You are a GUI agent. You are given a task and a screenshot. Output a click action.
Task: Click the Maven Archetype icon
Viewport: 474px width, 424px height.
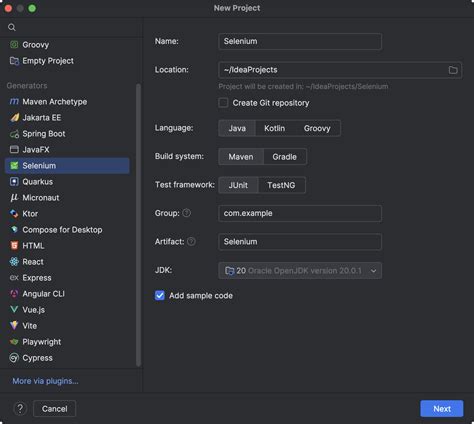(14, 101)
